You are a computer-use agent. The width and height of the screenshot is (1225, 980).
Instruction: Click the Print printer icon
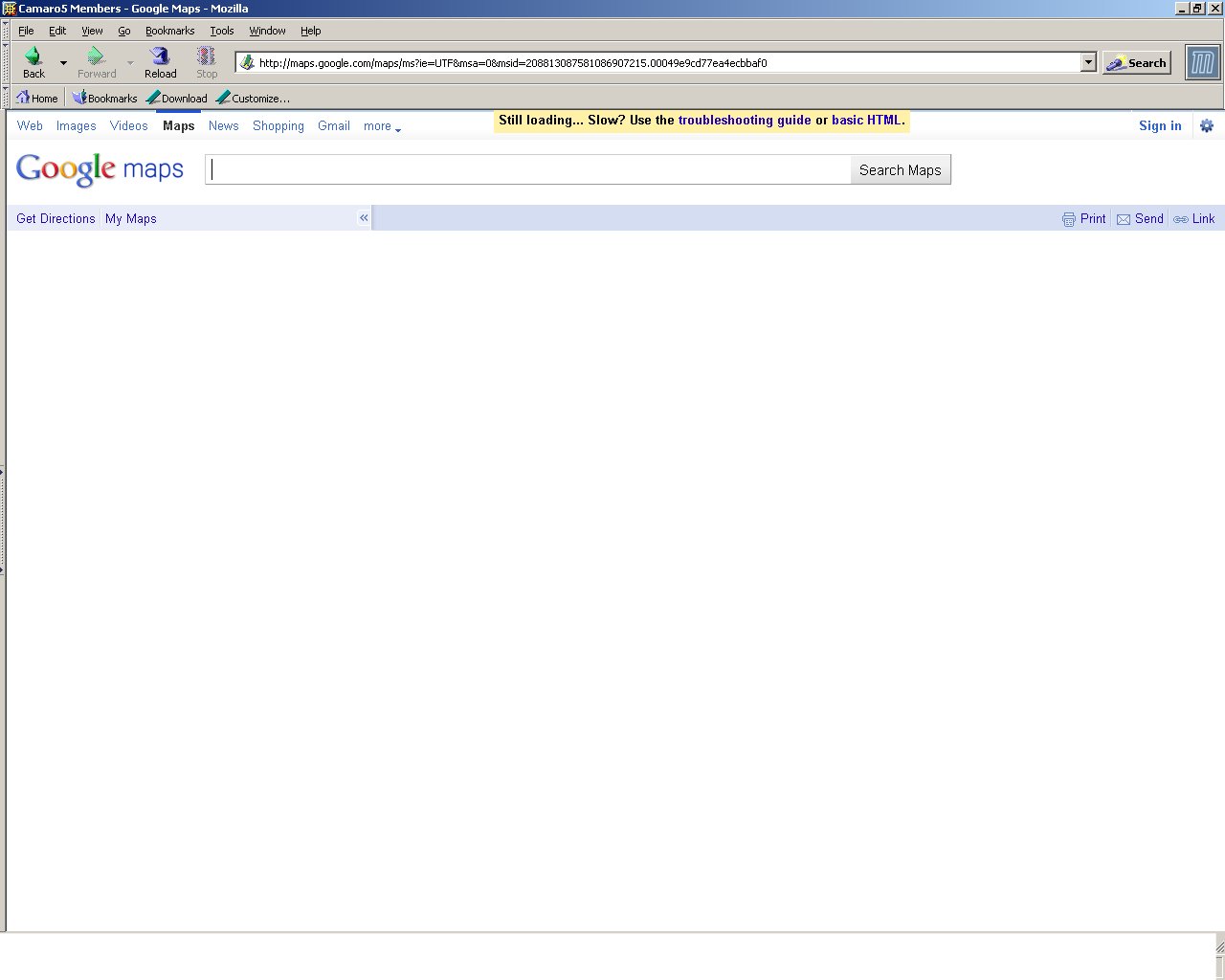[x=1068, y=219]
